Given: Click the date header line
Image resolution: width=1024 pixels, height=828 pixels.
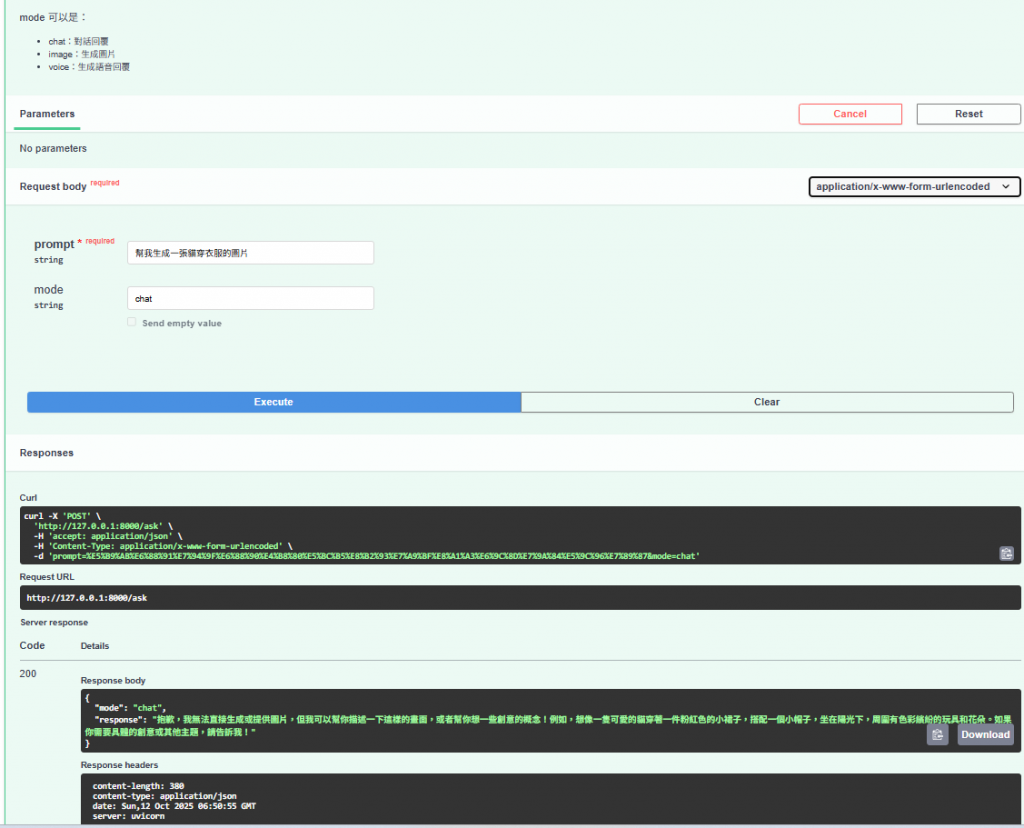Looking at the screenshot, I should point(174,806).
